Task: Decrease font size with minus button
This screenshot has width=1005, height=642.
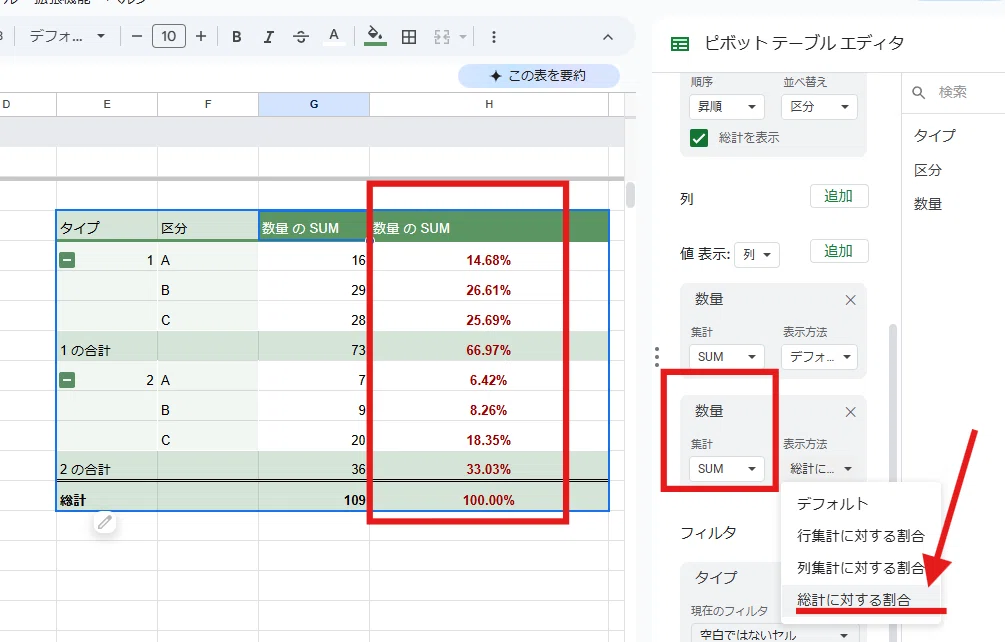Action: coord(137,37)
